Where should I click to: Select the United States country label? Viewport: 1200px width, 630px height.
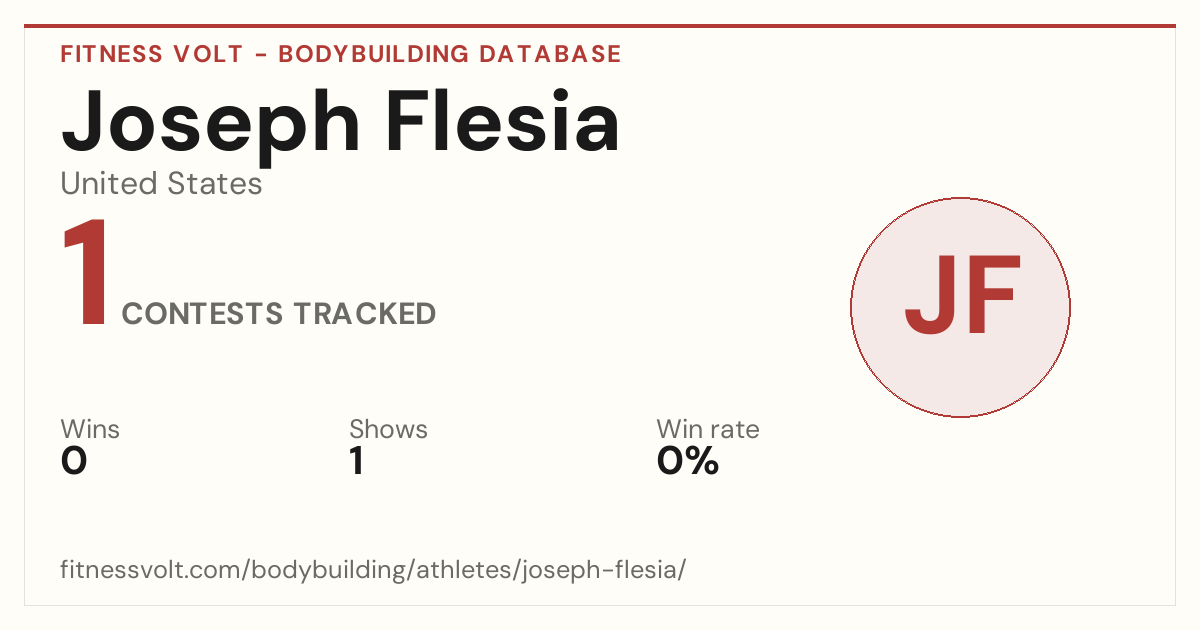click(161, 184)
